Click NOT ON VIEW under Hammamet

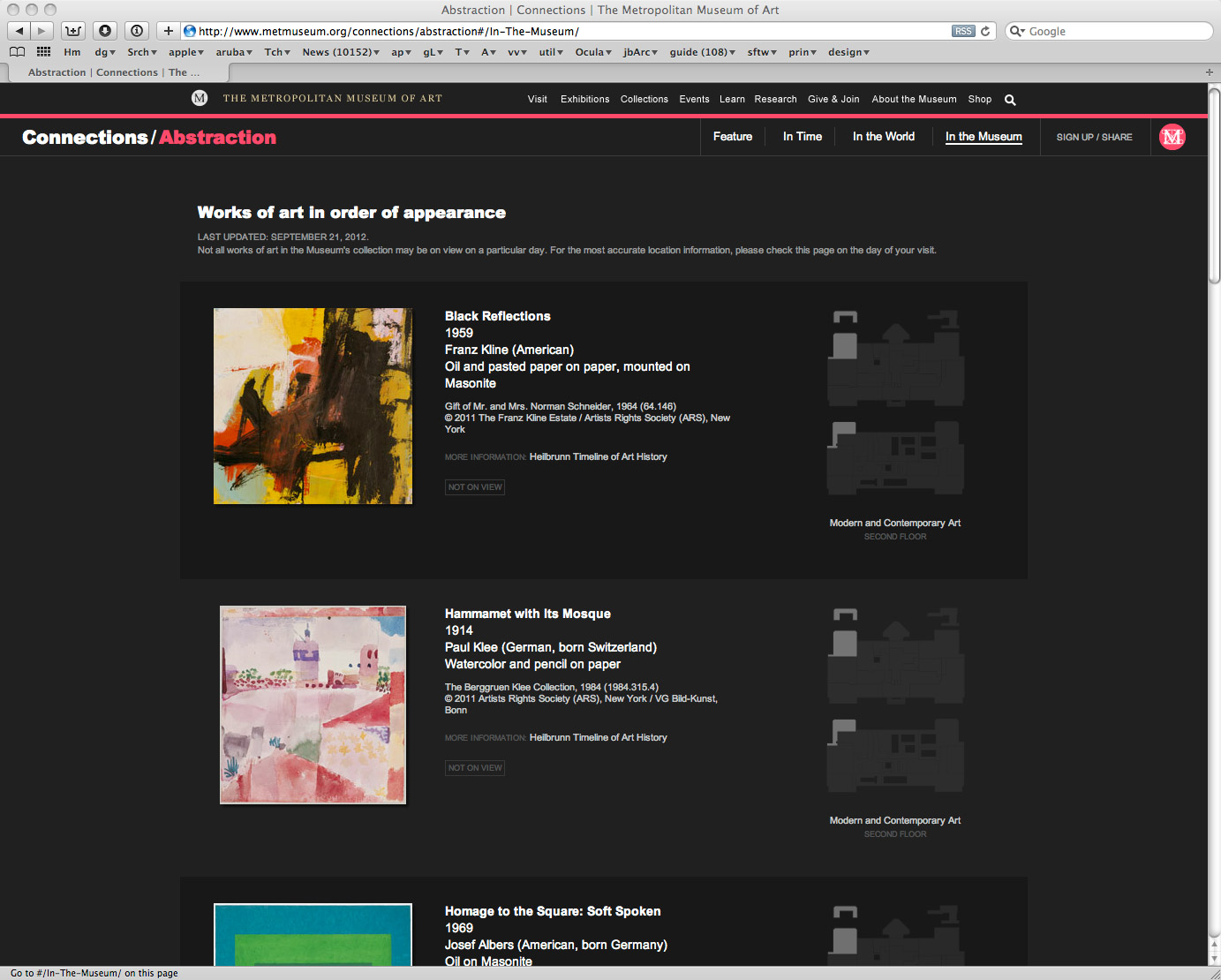(475, 768)
